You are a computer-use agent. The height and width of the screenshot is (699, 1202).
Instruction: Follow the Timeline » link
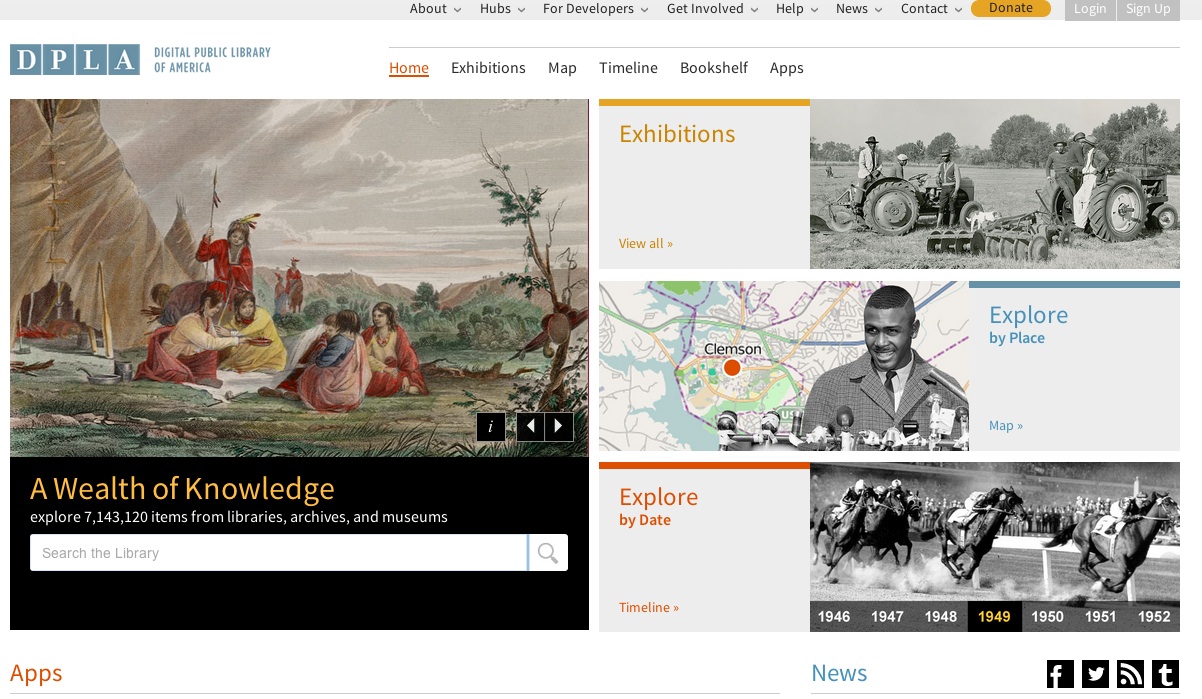point(649,607)
